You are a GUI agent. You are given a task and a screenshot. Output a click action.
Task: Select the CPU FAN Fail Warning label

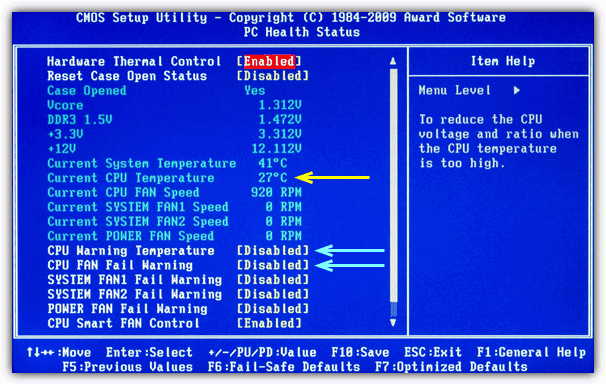coord(120,265)
